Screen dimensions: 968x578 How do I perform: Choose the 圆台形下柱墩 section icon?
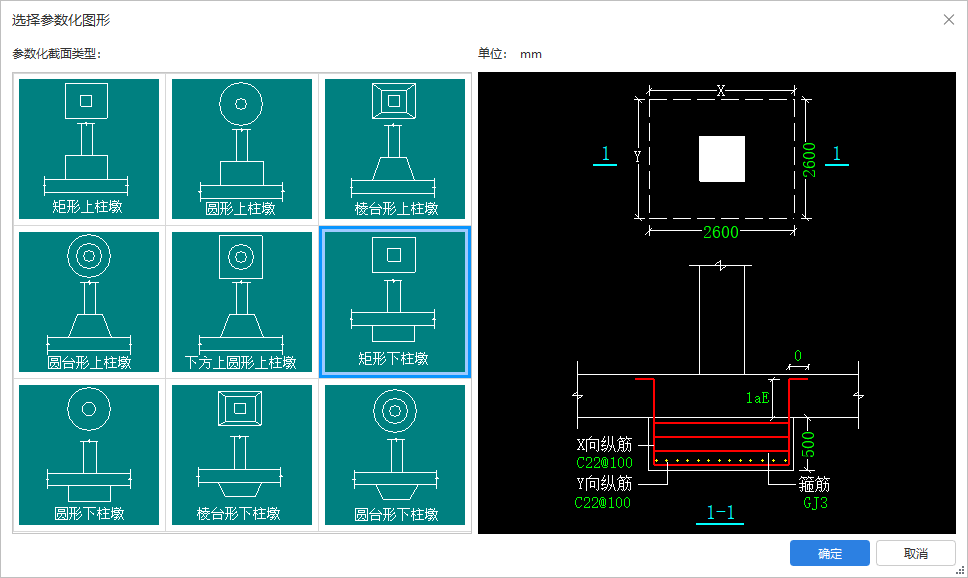pyautogui.click(x=395, y=455)
